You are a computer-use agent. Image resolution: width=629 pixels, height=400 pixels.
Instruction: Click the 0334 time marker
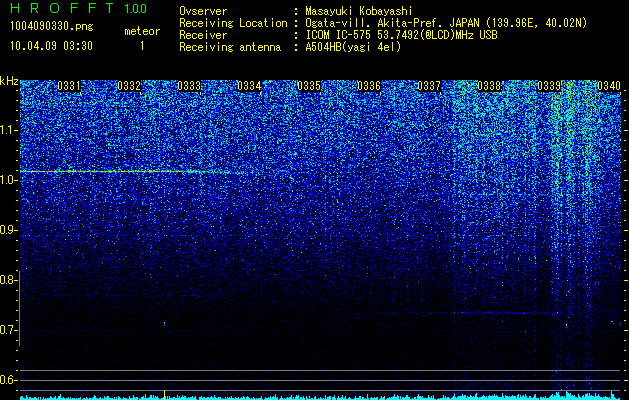coord(249,86)
